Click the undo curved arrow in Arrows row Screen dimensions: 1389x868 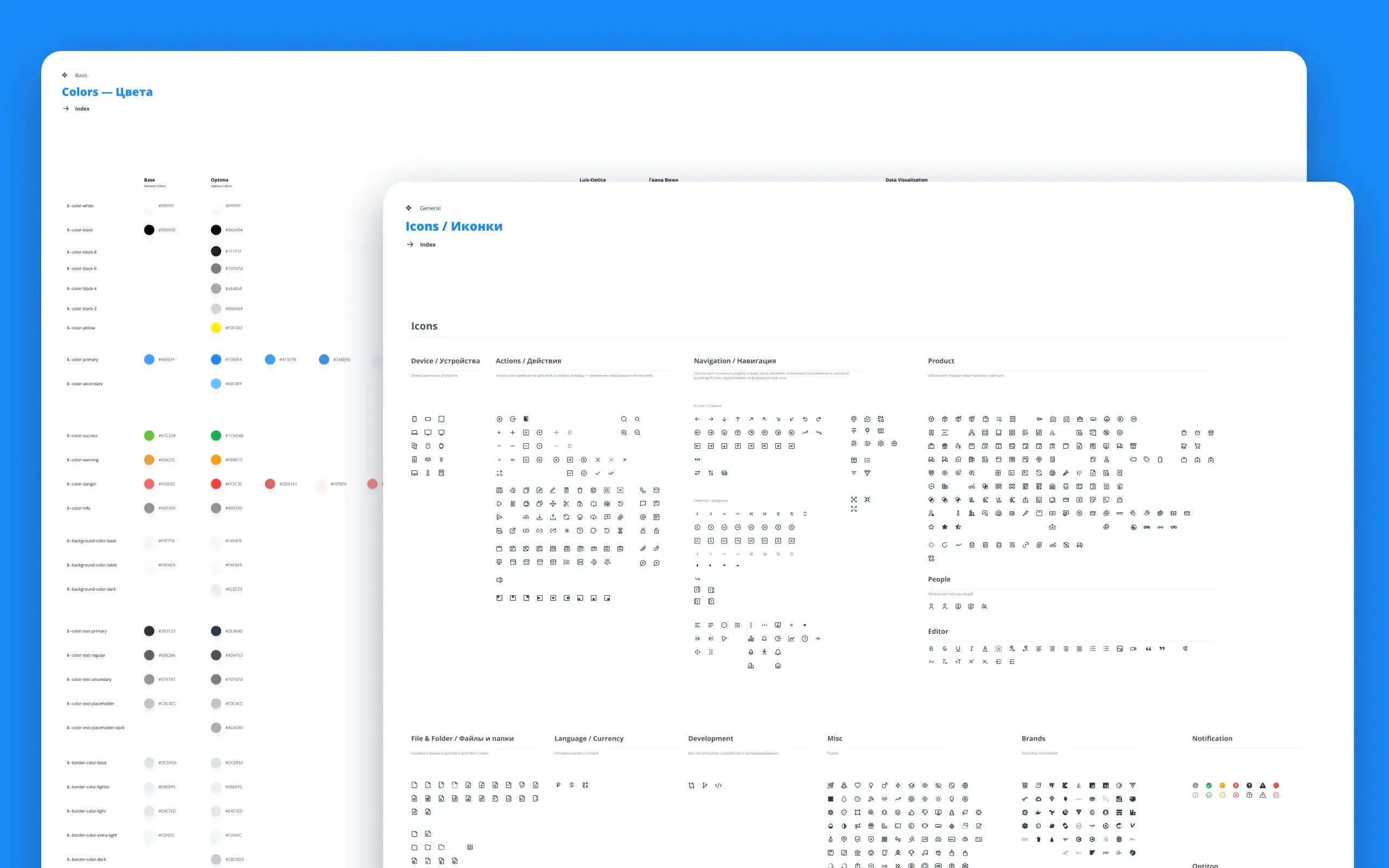[x=805, y=419]
